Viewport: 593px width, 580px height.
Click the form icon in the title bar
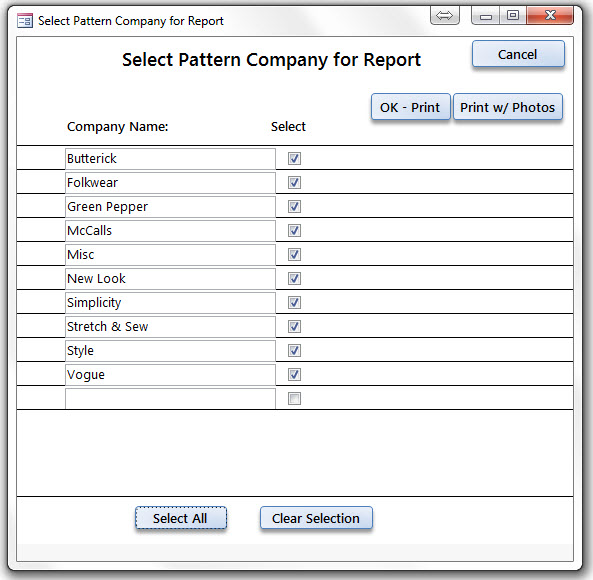[x=25, y=21]
